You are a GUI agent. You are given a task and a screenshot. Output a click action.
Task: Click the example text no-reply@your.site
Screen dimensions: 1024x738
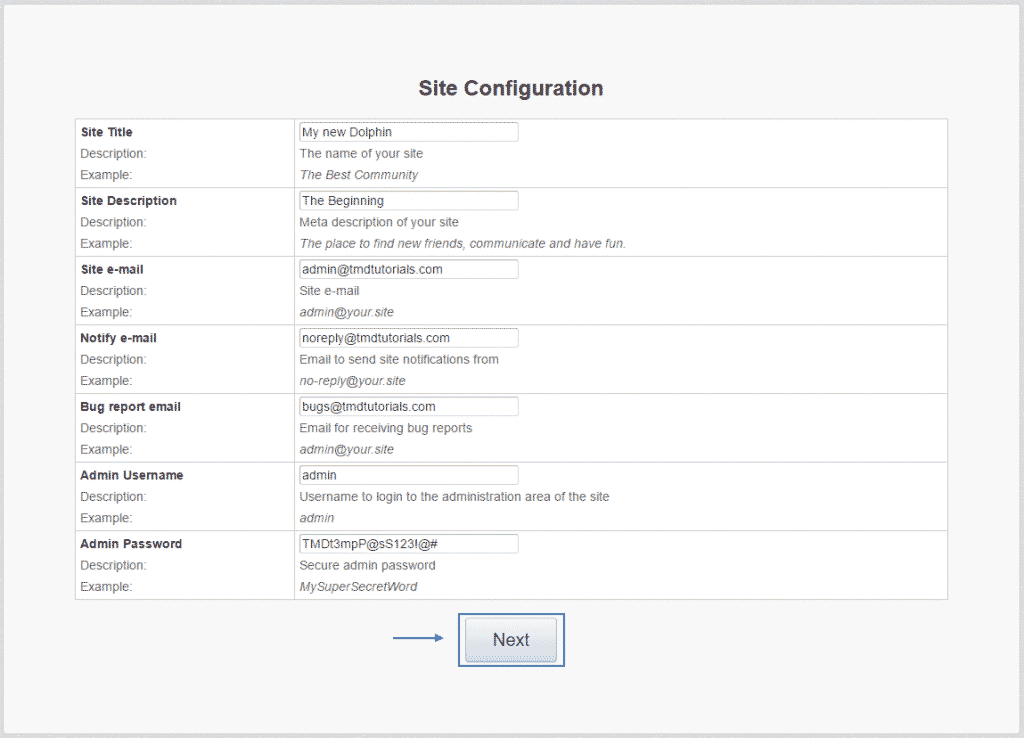(352, 381)
